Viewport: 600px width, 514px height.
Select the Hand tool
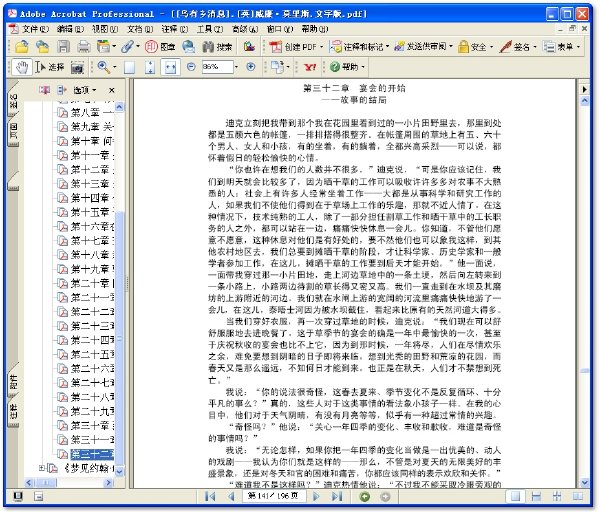pyautogui.click(x=22, y=67)
